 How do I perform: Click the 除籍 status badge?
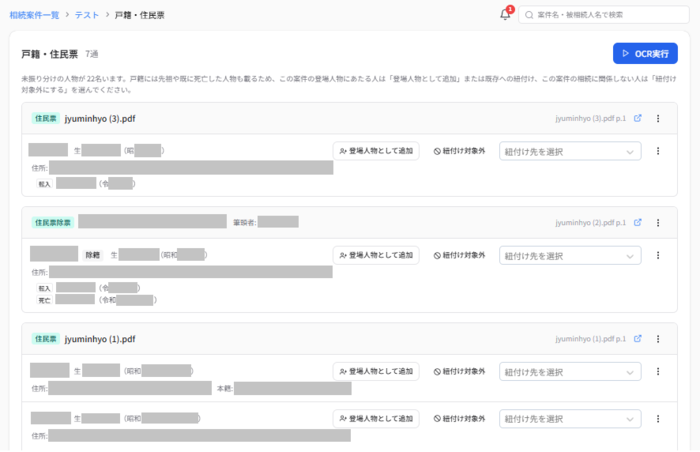(x=93, y=255)
